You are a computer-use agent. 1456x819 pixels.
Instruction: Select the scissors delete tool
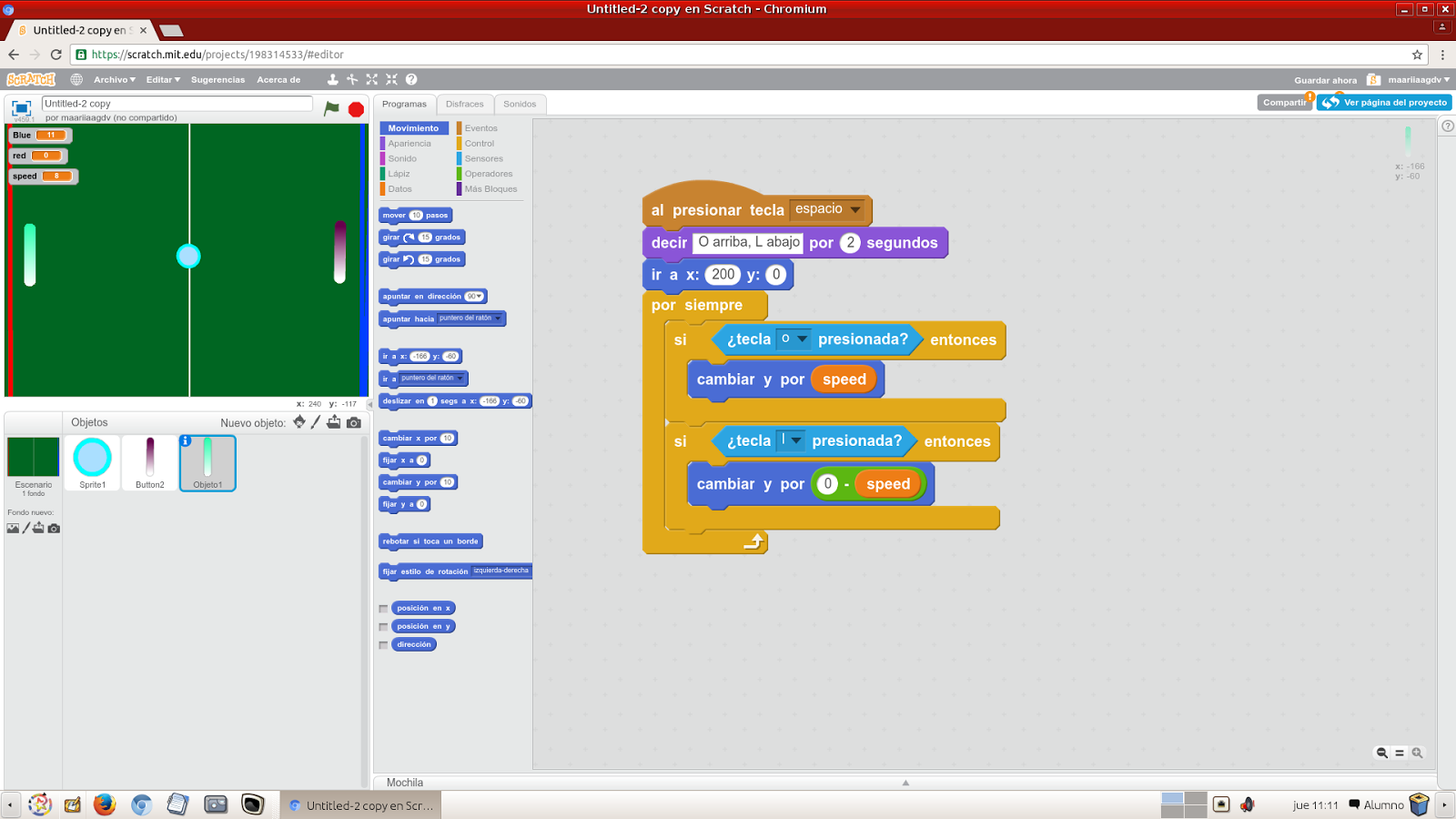click(x=352, y=80)
